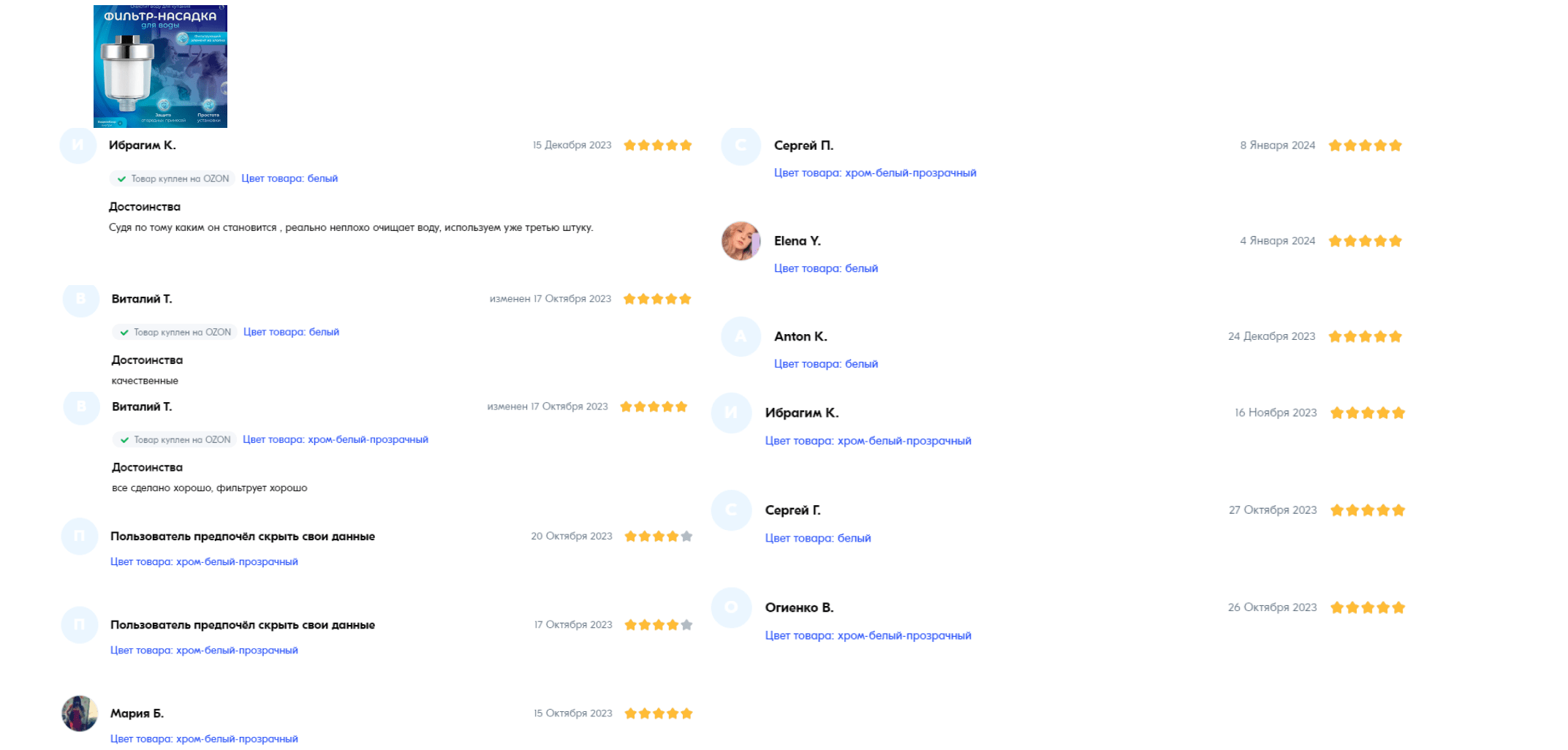
Task: Click Сергей Г. avatar circle
Action: pyautogui.click(x=731, y=510)
